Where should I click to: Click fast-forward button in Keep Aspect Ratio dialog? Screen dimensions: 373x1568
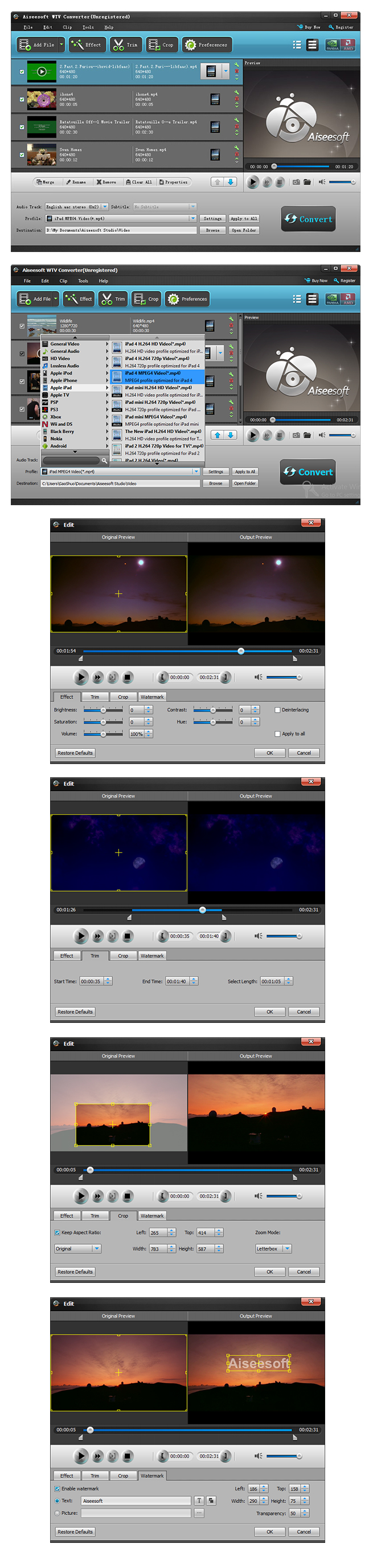click(98, 1196)
